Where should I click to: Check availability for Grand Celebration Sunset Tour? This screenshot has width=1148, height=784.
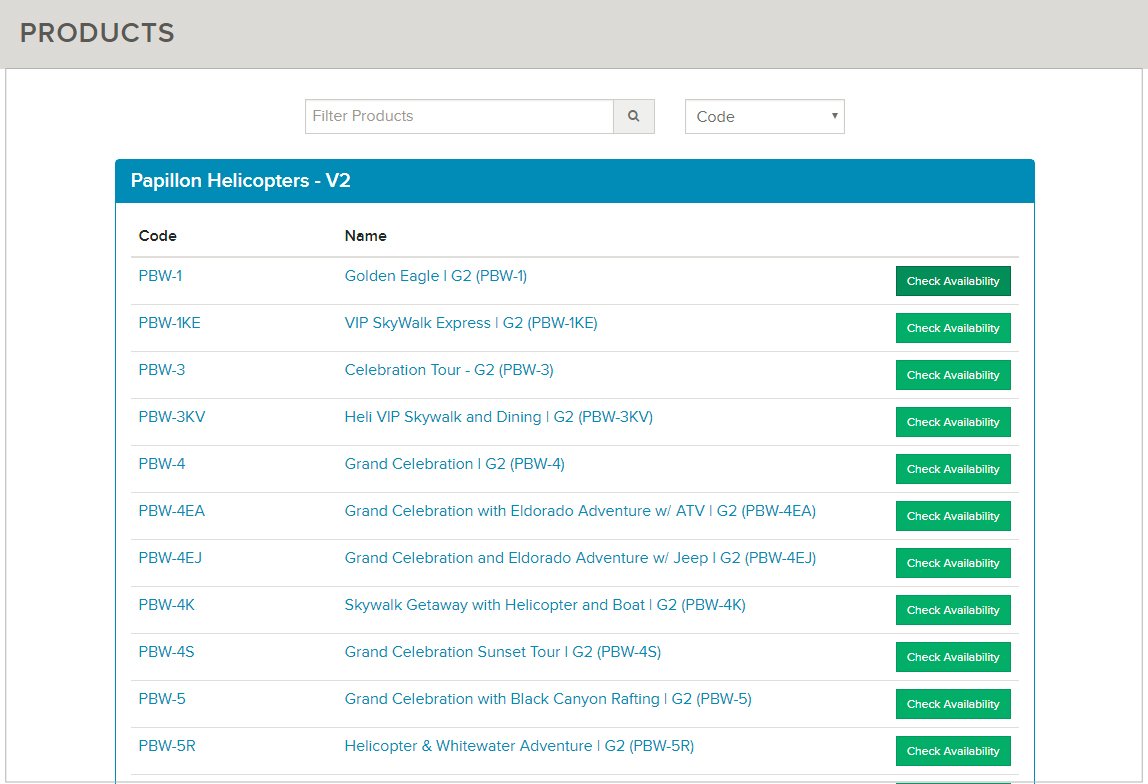click(952, 657)
